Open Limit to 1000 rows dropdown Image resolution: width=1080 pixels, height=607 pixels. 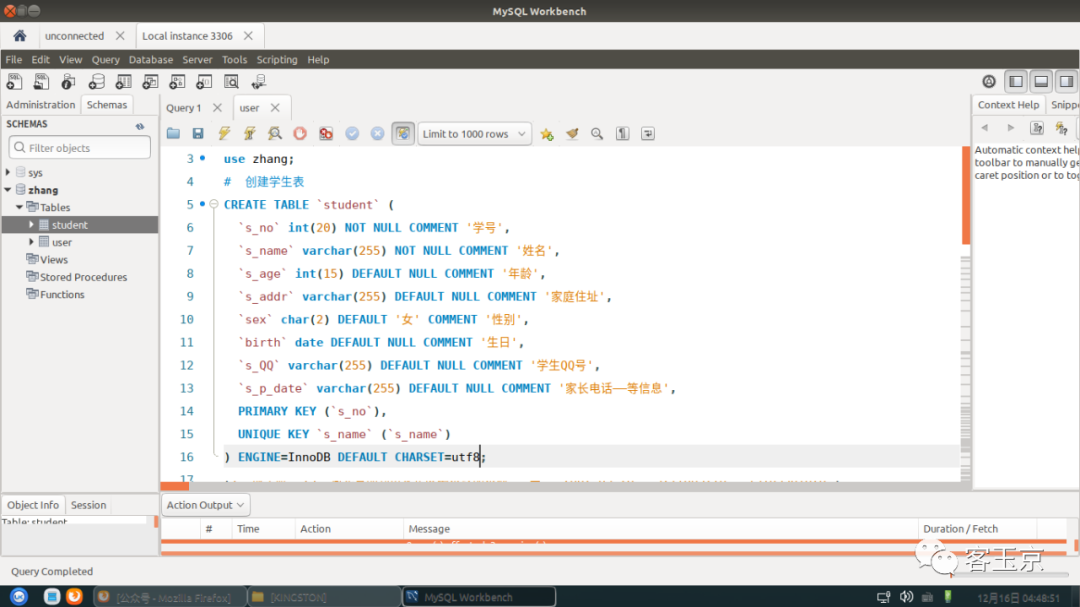(474, 134)
